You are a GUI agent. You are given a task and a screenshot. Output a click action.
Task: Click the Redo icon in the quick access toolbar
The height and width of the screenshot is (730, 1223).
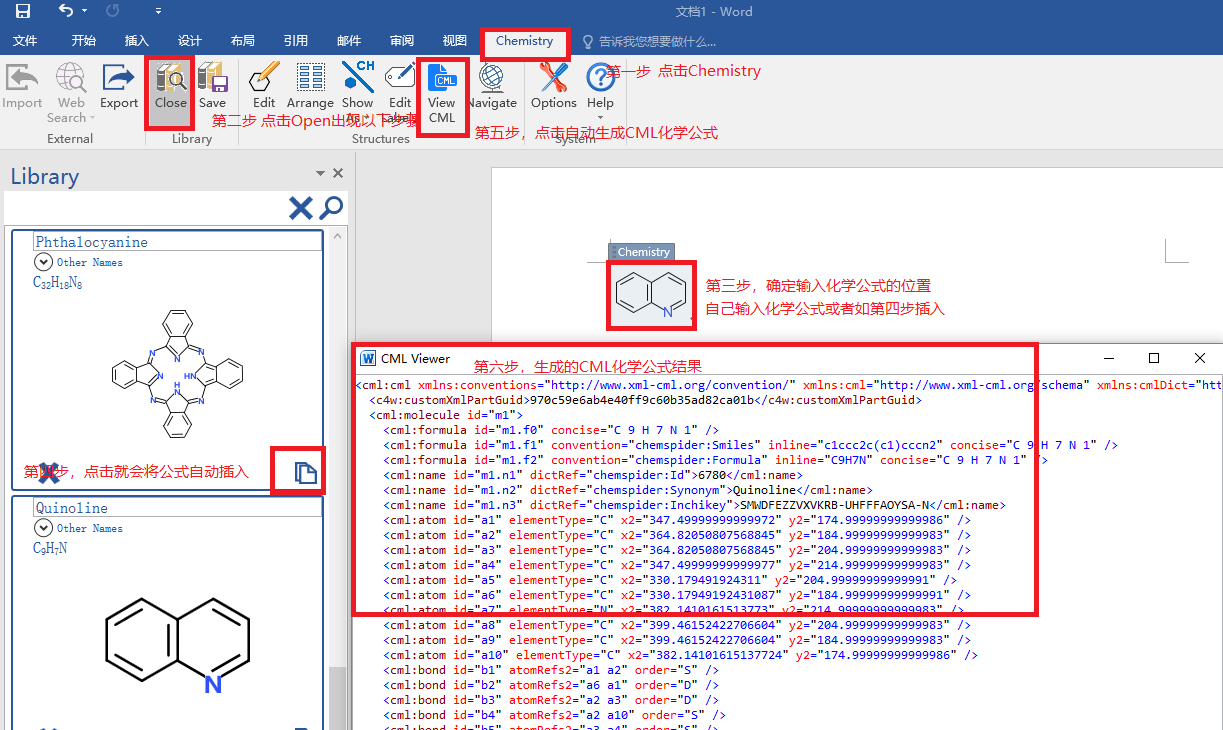click(x=112, y=11)
